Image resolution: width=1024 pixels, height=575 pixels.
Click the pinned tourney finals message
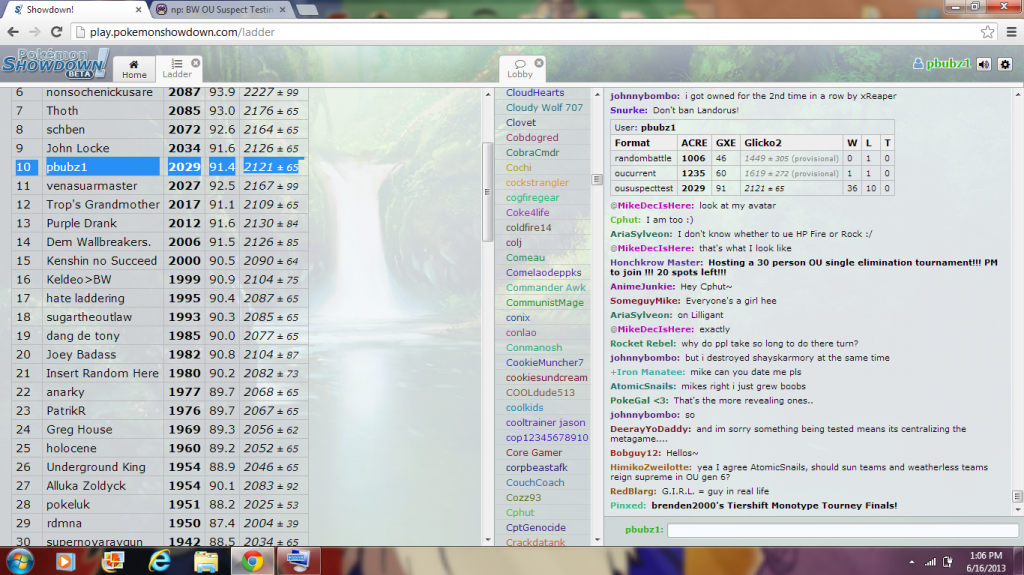click(x=774, y=506)
